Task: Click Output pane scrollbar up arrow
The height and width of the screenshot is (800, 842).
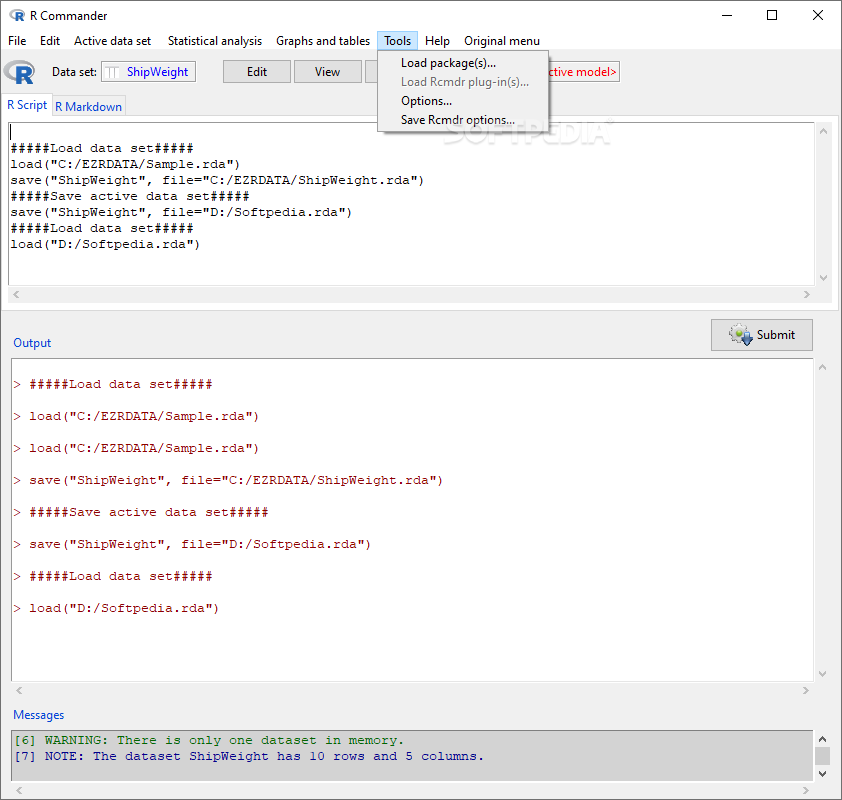Action: (x=822, y=367)
